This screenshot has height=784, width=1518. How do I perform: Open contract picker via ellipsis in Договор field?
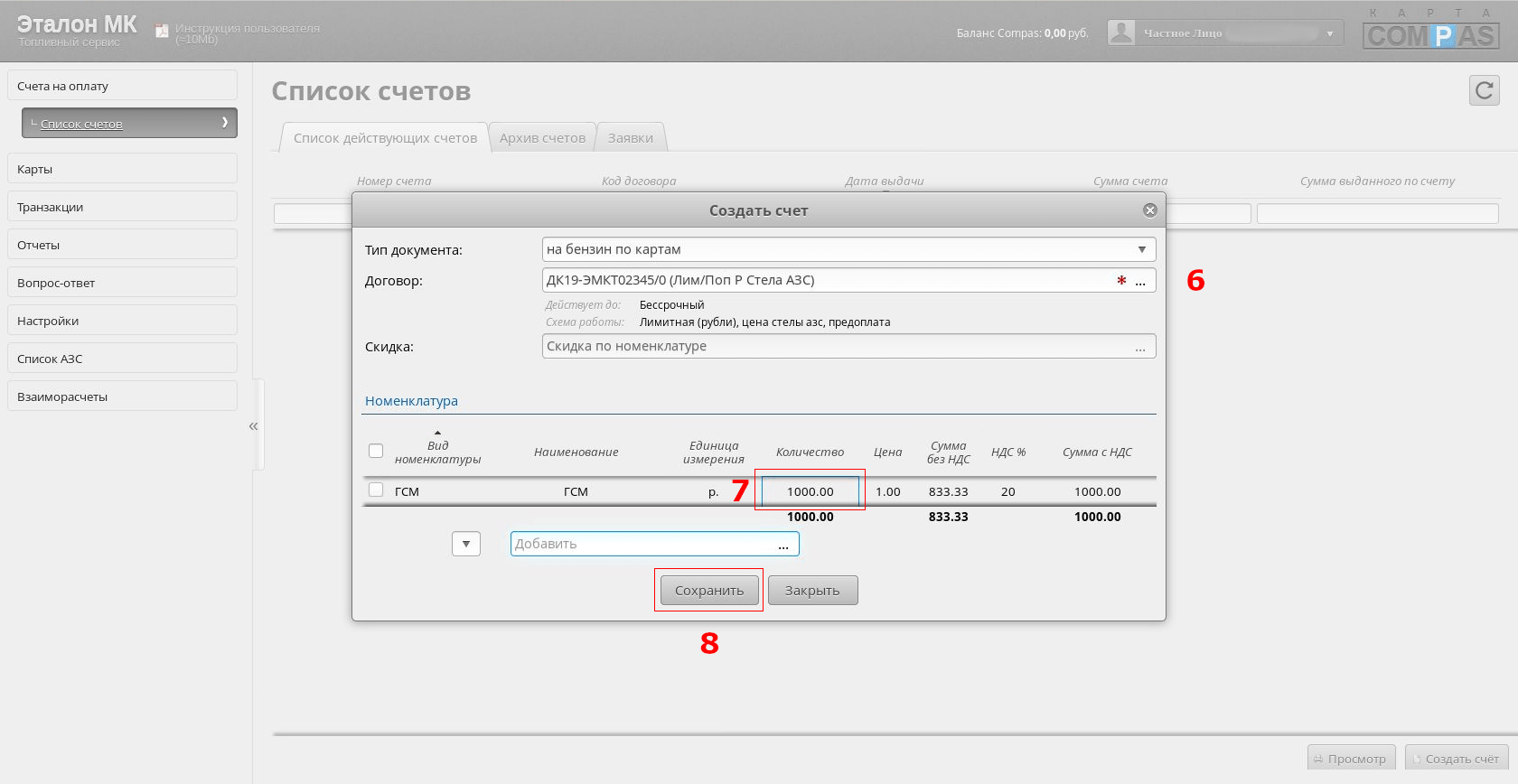click(x=1140, y=281)
